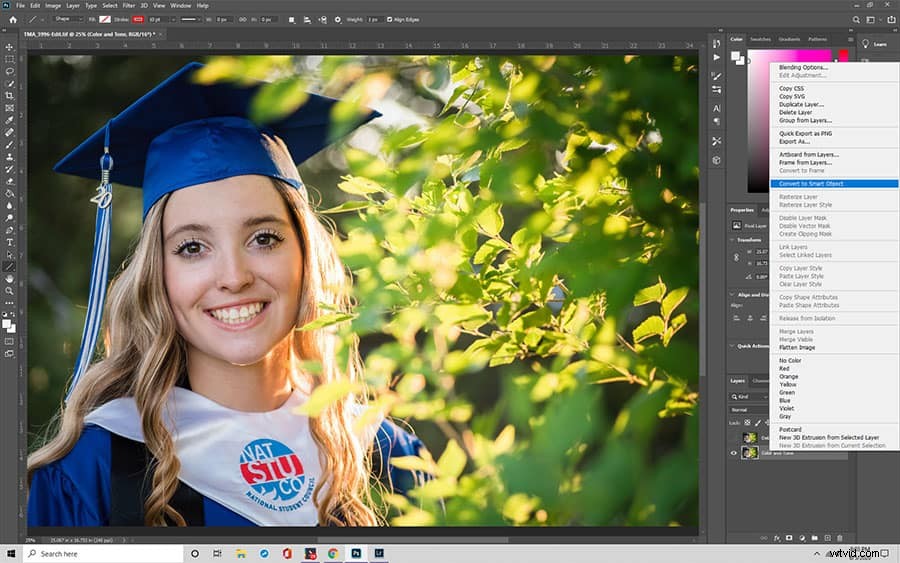This screenshot has width=900, height=563.
Task: Open the stroke line style dropdown
Action: [189, 20]
